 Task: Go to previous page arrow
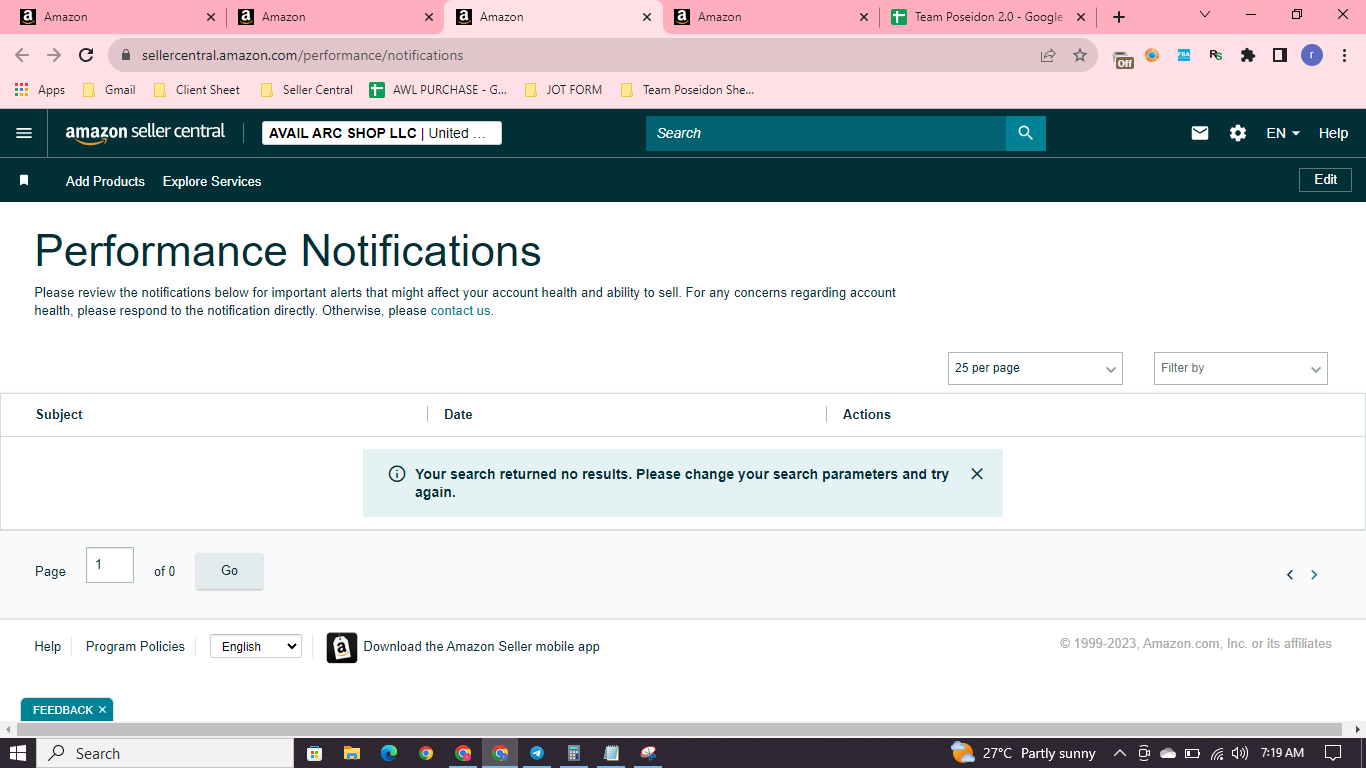coord(1290,575)
